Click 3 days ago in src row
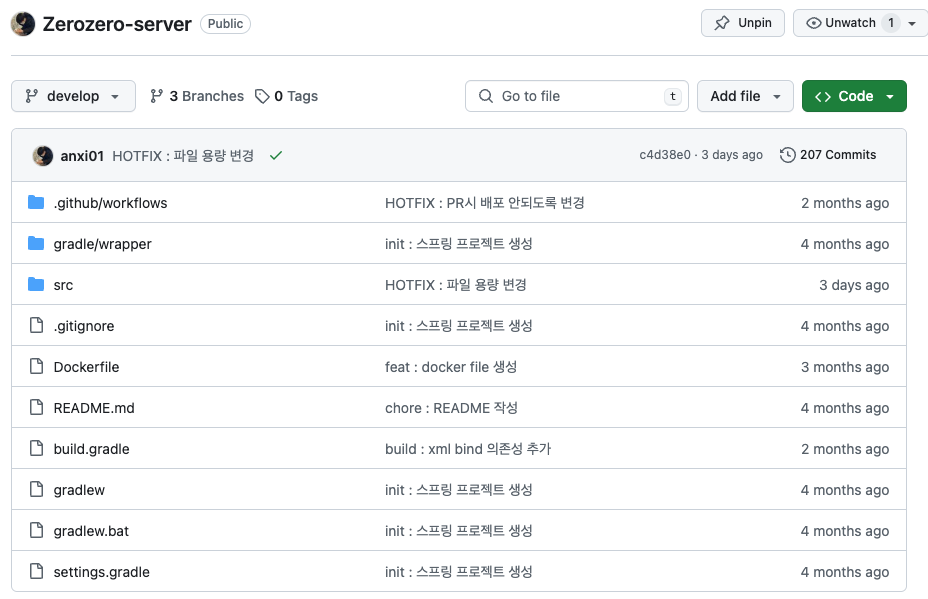 pyautogui.click(x=854, y=285)
